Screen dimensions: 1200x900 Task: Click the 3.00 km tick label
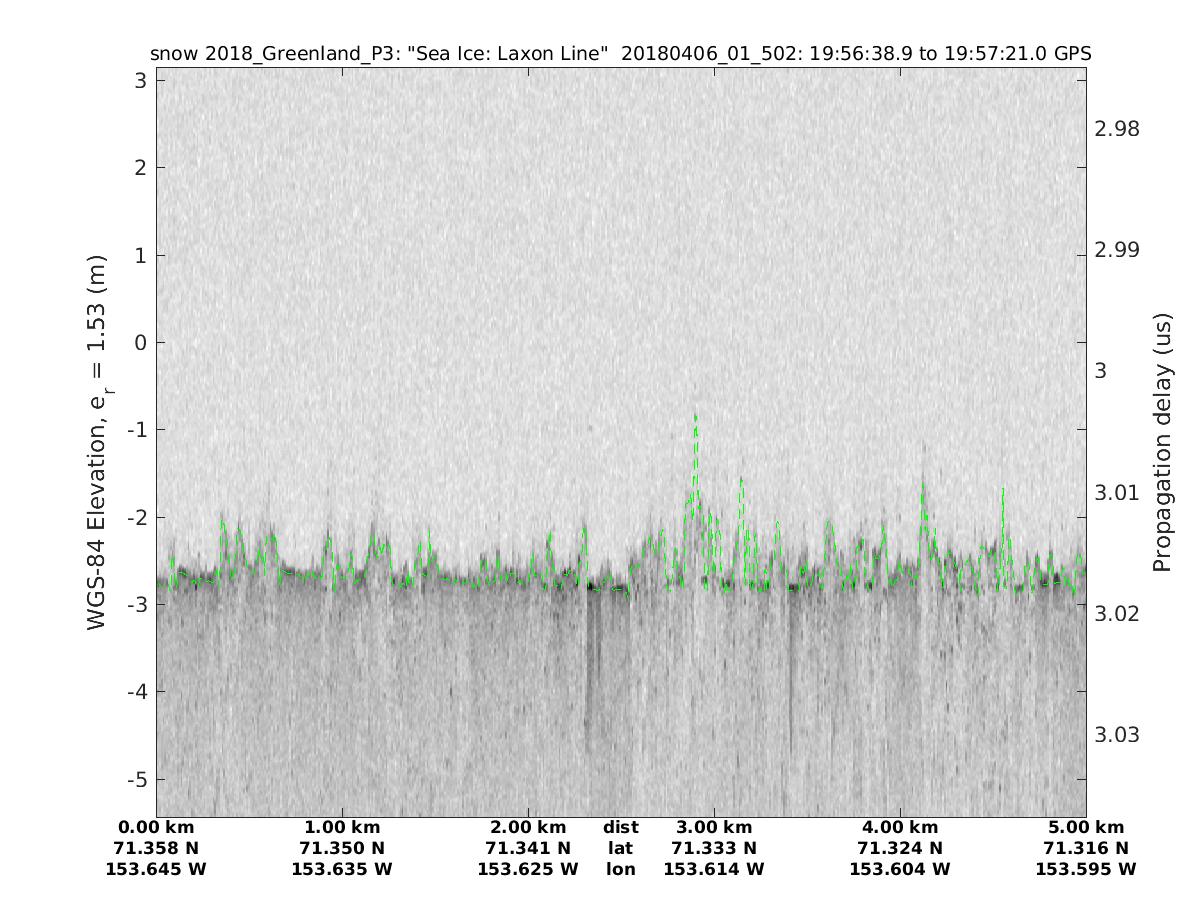[714, 827]
